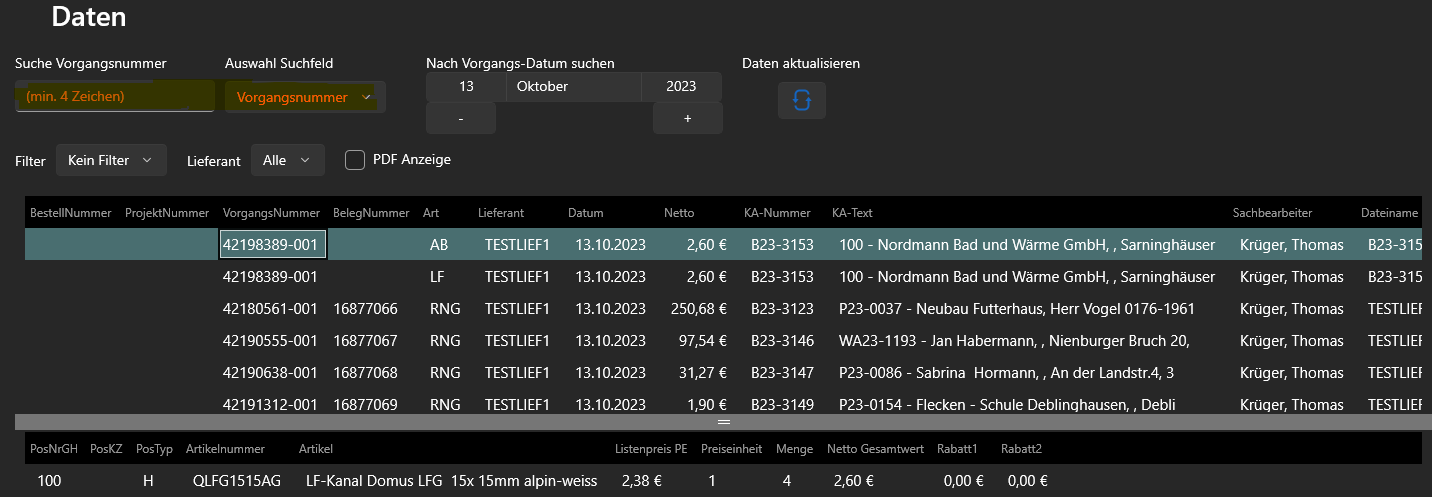Click PosNrGH value 100

50,481
